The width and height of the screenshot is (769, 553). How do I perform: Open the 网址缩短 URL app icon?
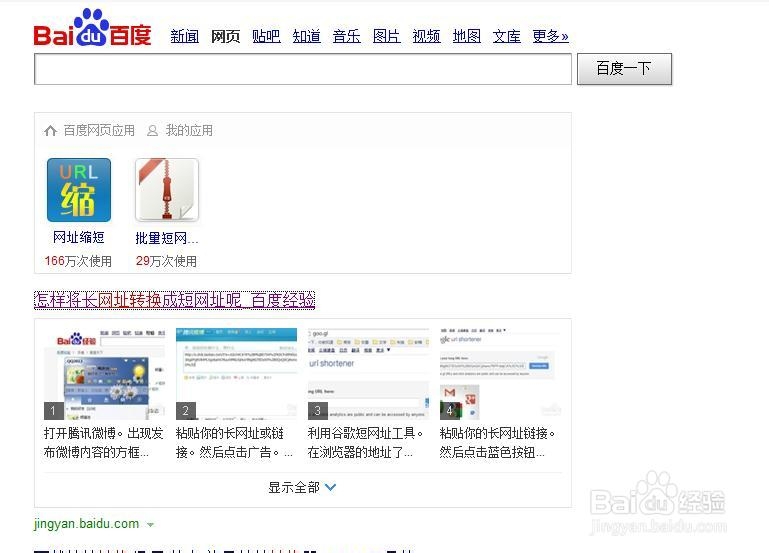tap(79, 190)
